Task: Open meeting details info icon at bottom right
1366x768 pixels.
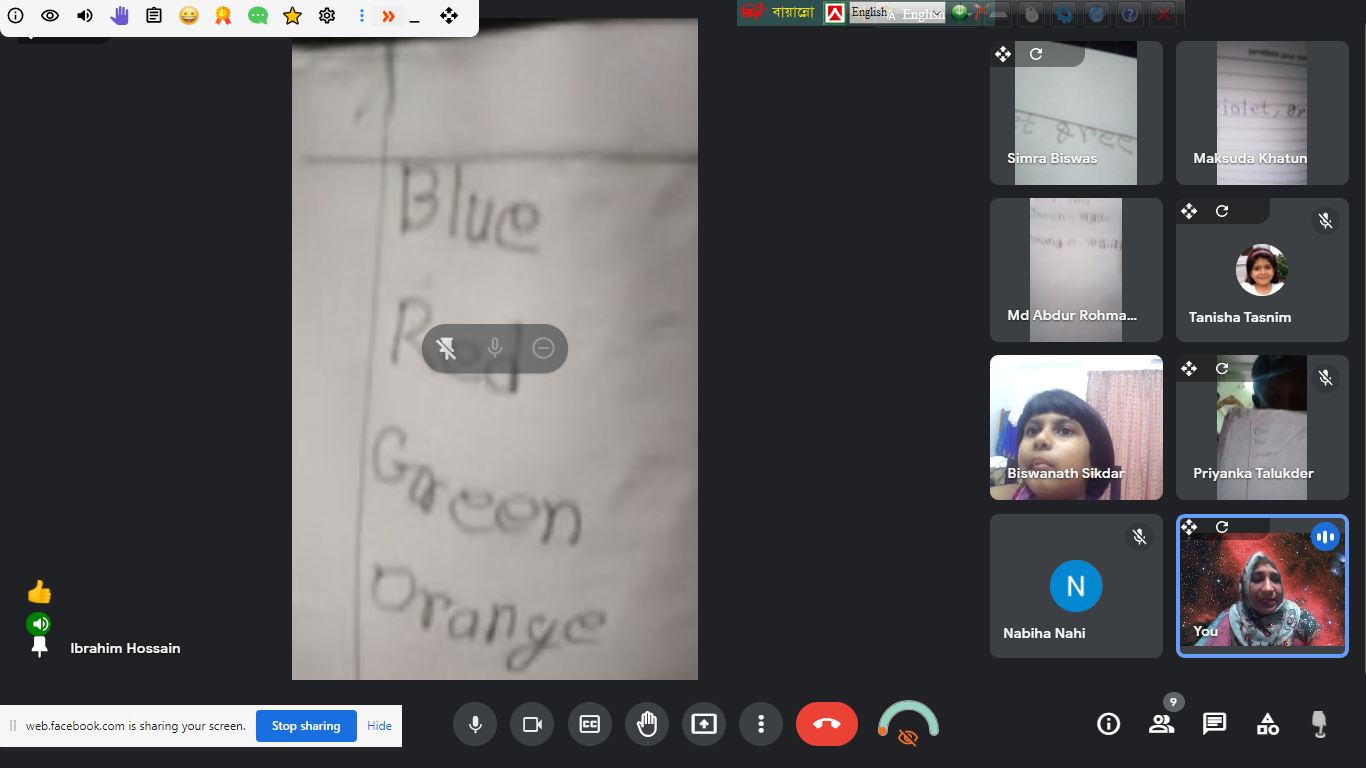Action: pos(1108,724)
